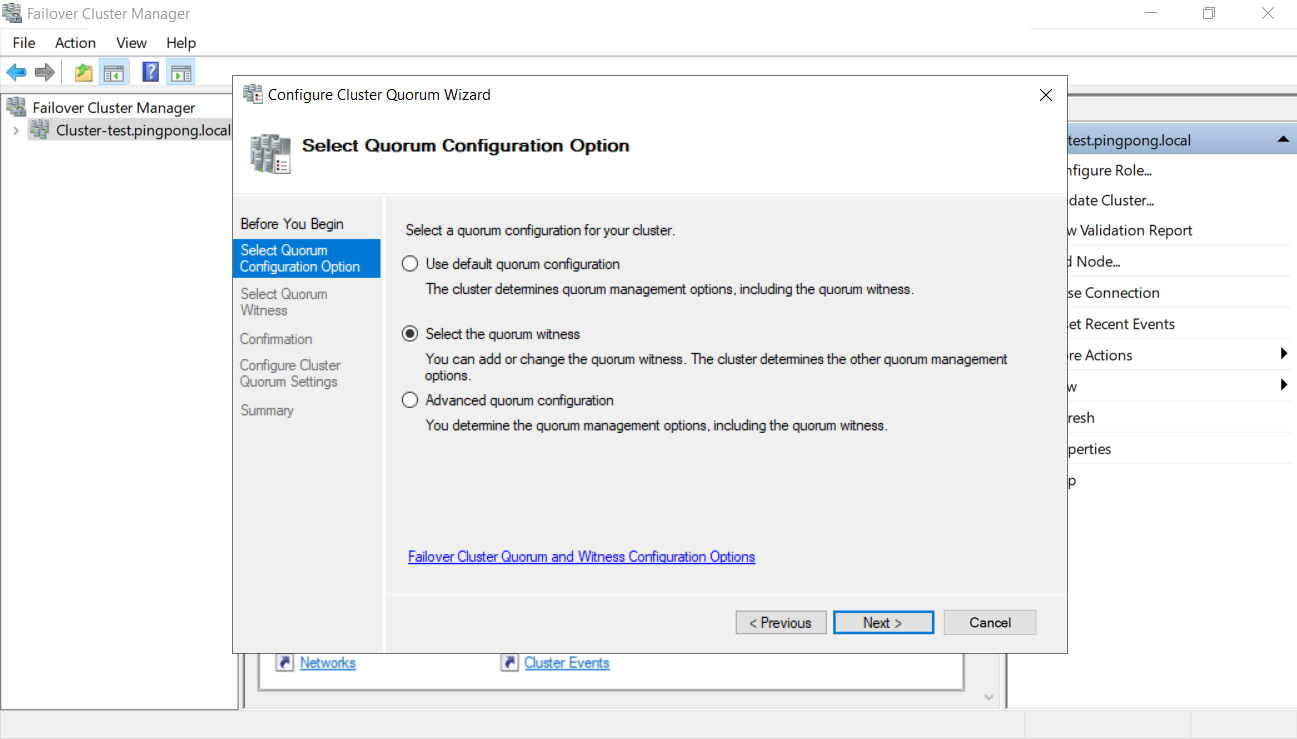This screenshot has width=1297, height=739.
Task: Restore down the Failover Cluster Manager window
Action: [x=1209, y=14]
